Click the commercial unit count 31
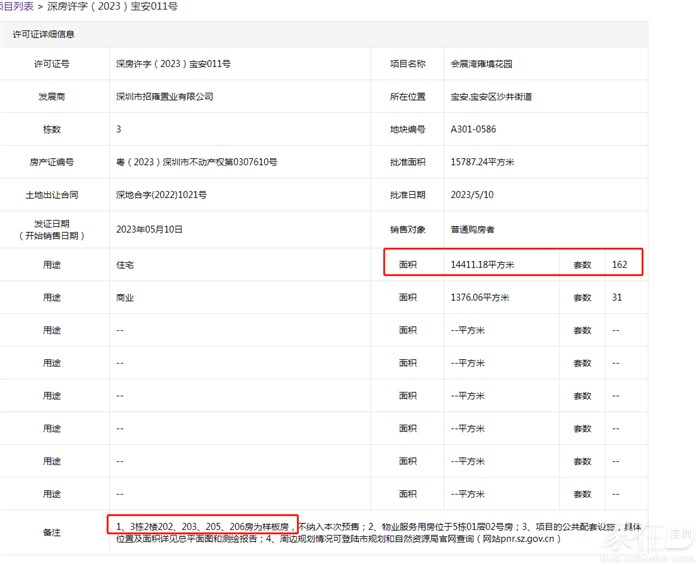This screenshot has height=565, width=700. (616, 298)
